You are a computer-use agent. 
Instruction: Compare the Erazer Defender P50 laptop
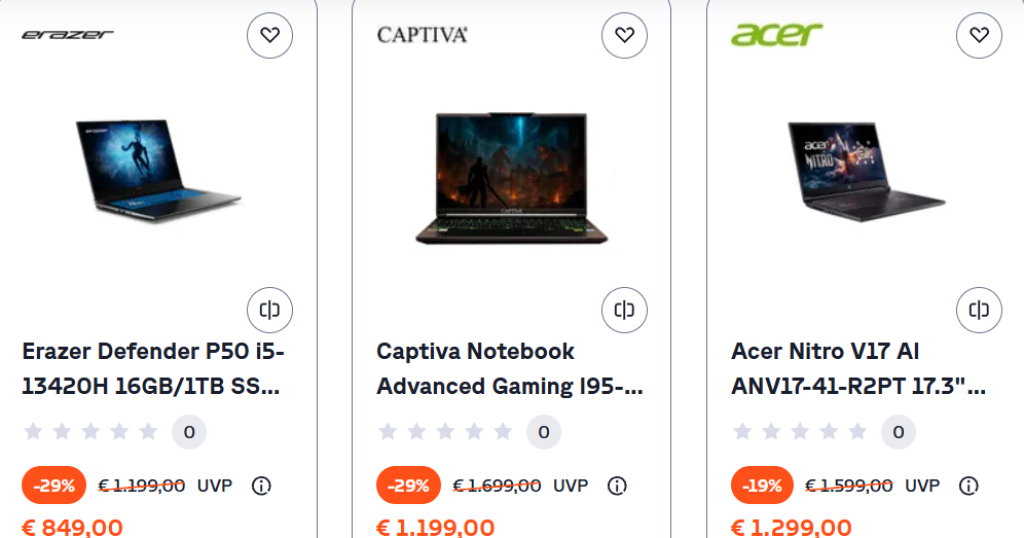270,309
